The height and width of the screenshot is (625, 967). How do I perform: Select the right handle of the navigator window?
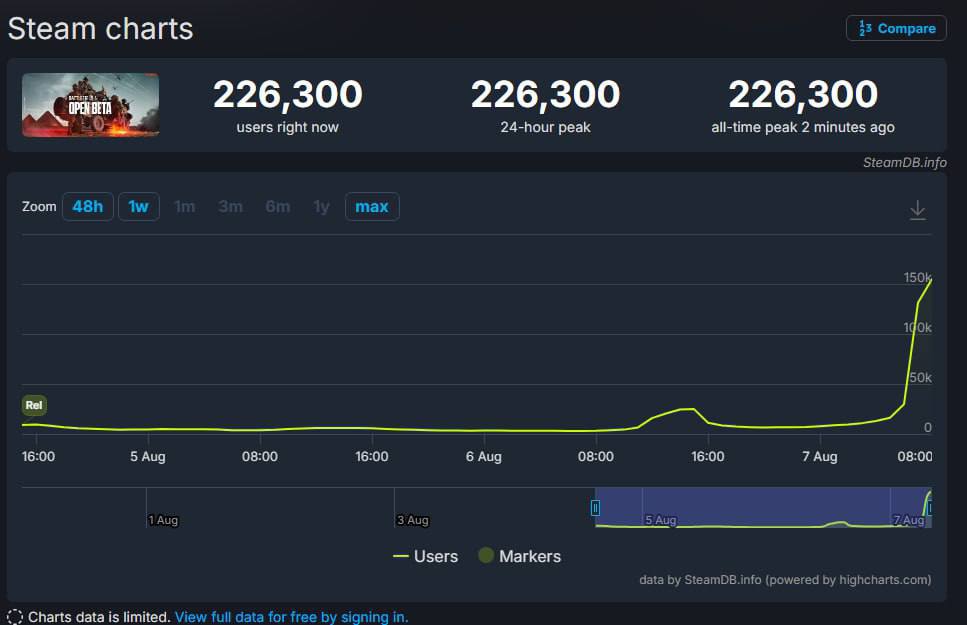(x=930, y=508)
